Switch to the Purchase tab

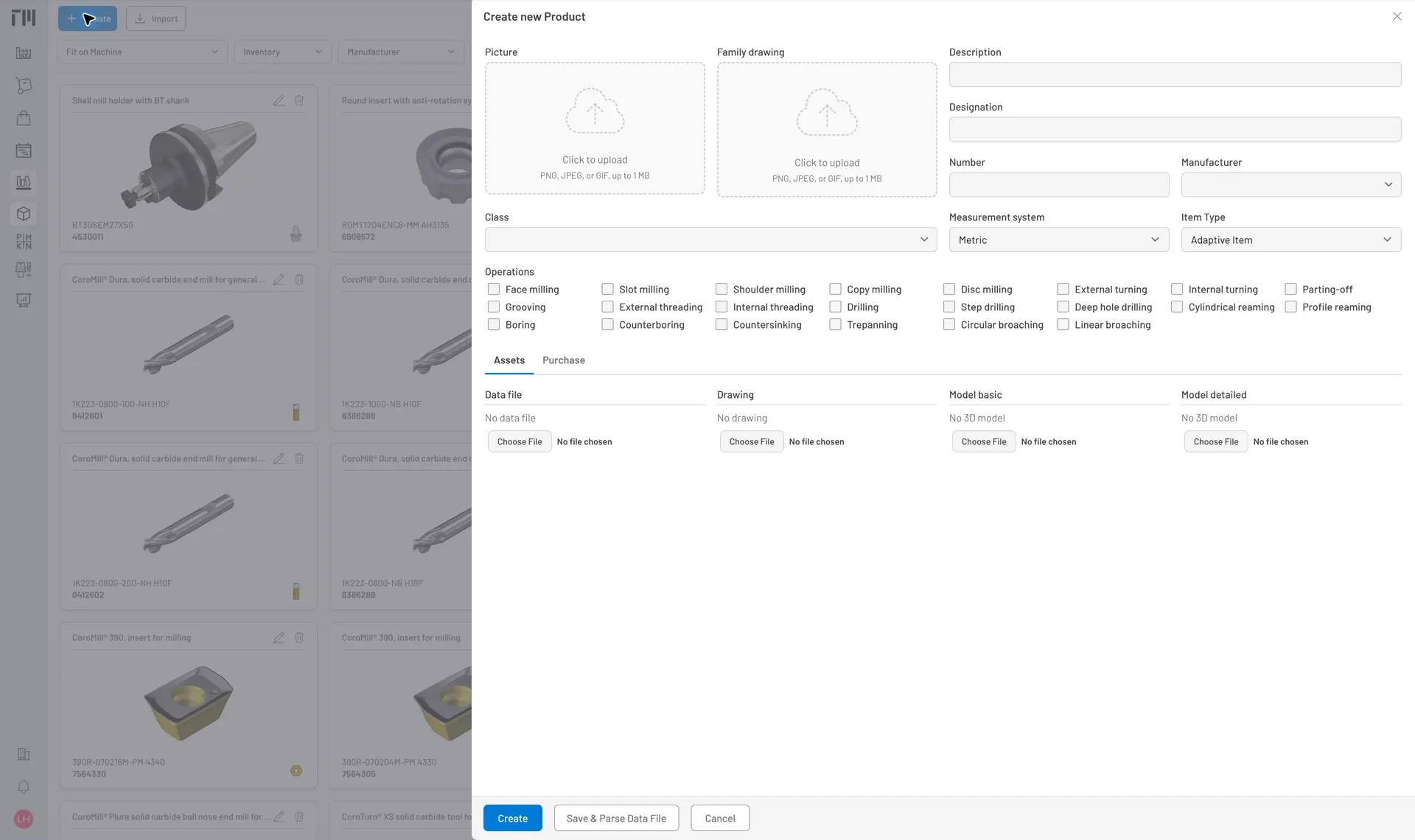[564, 360]
